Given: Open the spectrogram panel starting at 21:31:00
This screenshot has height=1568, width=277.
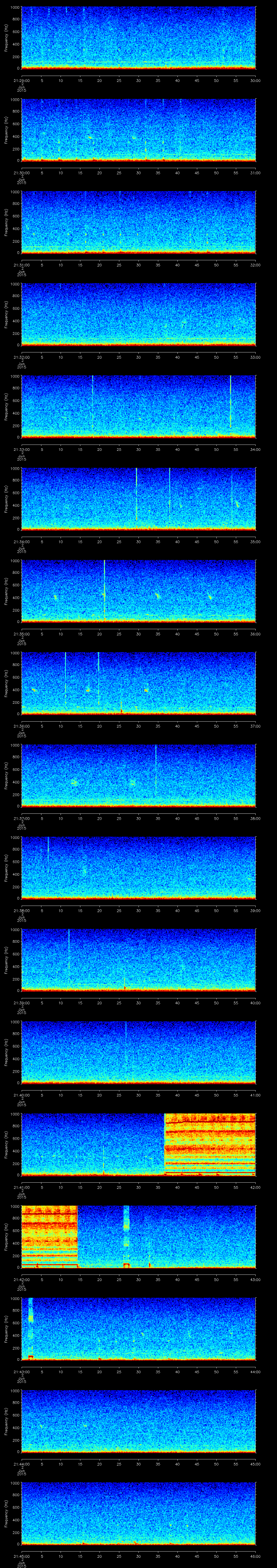Looking at the screenshot, I should [x=139, y=222].
